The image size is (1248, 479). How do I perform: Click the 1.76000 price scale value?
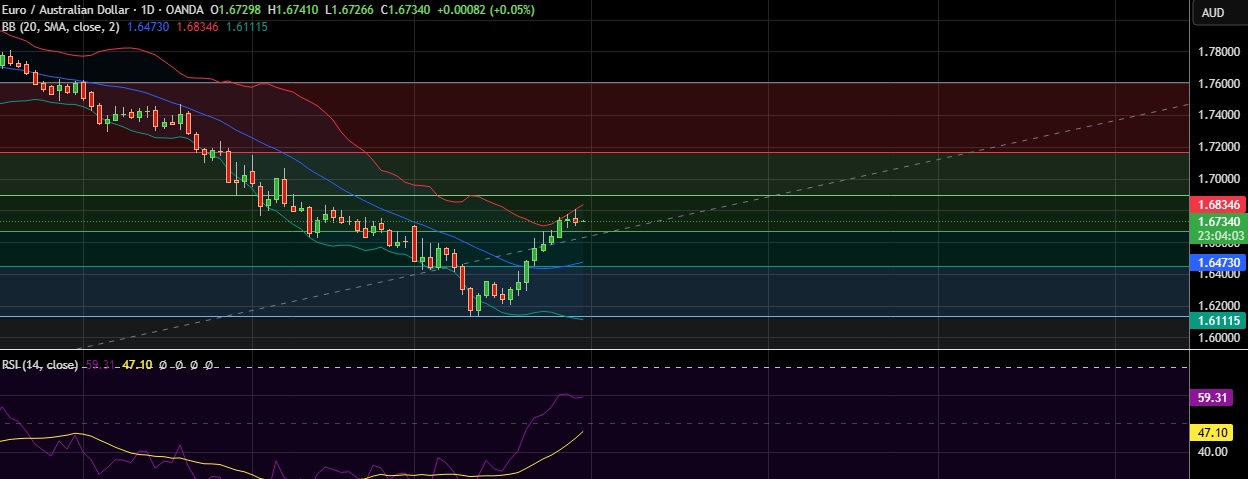1221,83
